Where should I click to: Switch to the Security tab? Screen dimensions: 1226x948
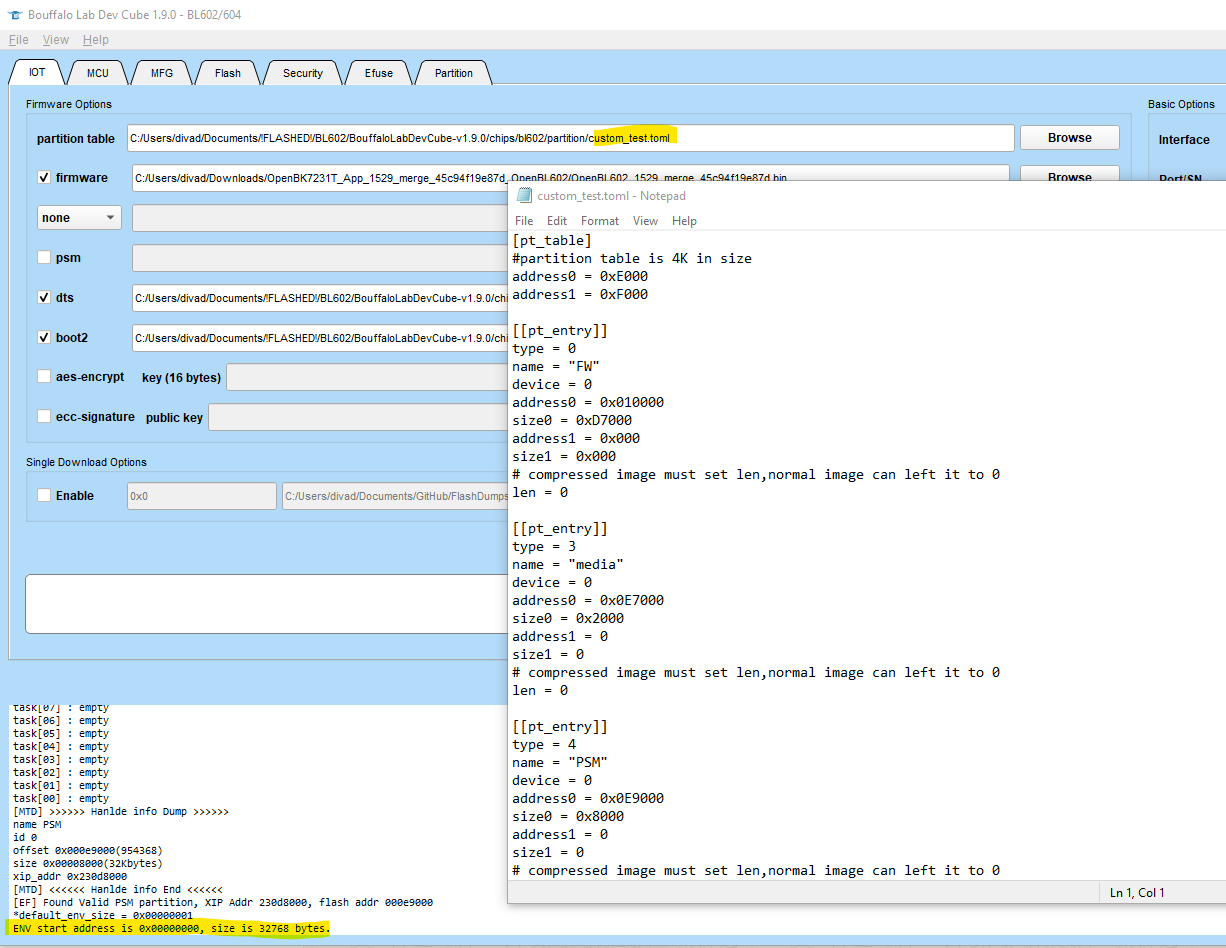pyautogui.click(x=302, y=73)
